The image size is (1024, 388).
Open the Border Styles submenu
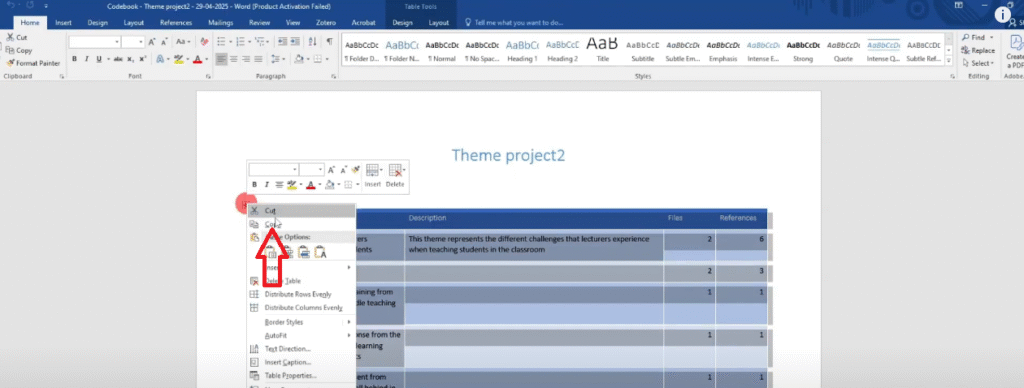pos(301,322)
